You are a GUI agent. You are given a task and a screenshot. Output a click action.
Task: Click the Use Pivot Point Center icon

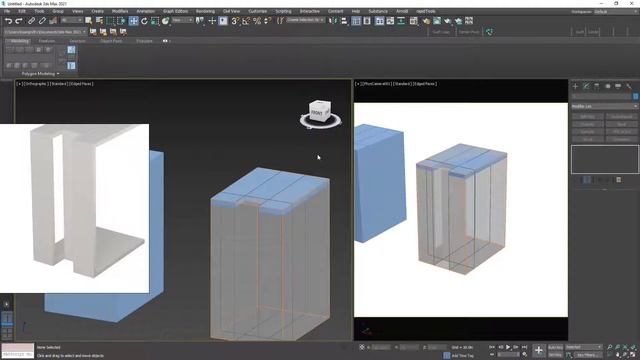200,21
